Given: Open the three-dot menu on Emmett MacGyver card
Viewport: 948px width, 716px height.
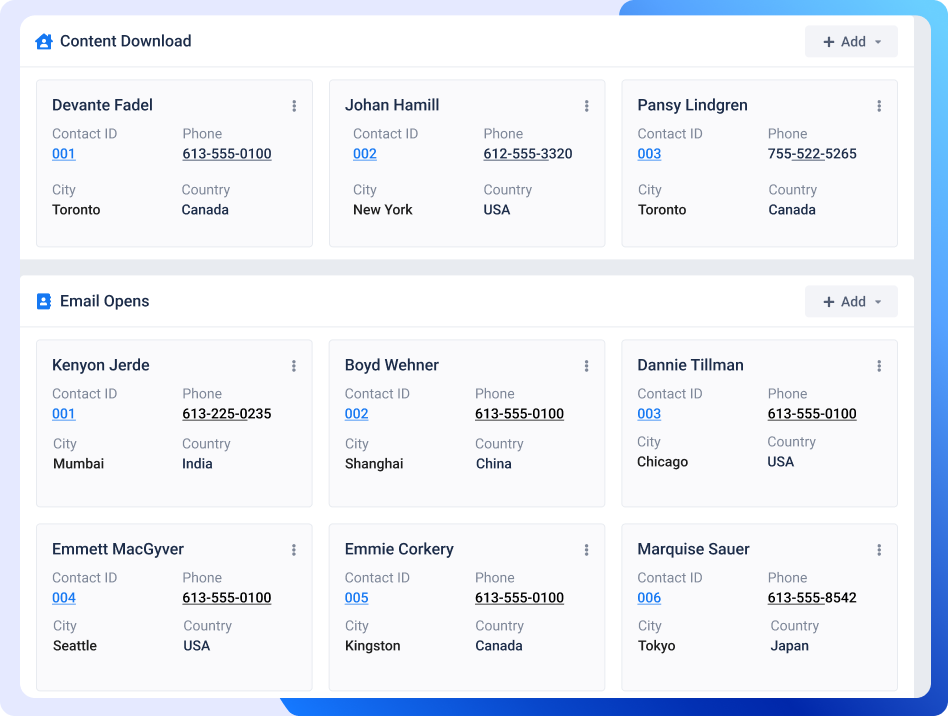Looking at the screenshot, I should point(294,550).
